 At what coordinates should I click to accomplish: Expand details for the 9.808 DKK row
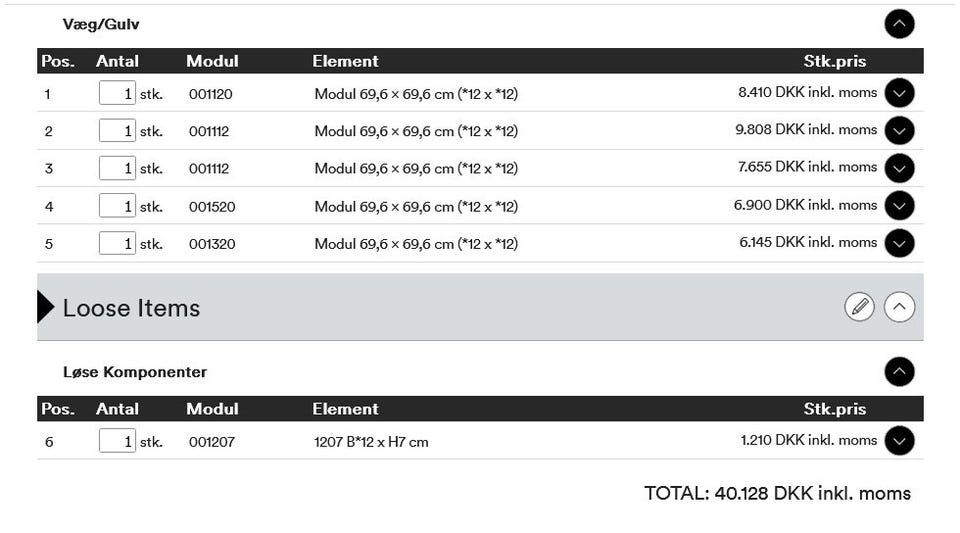point(899,130)
